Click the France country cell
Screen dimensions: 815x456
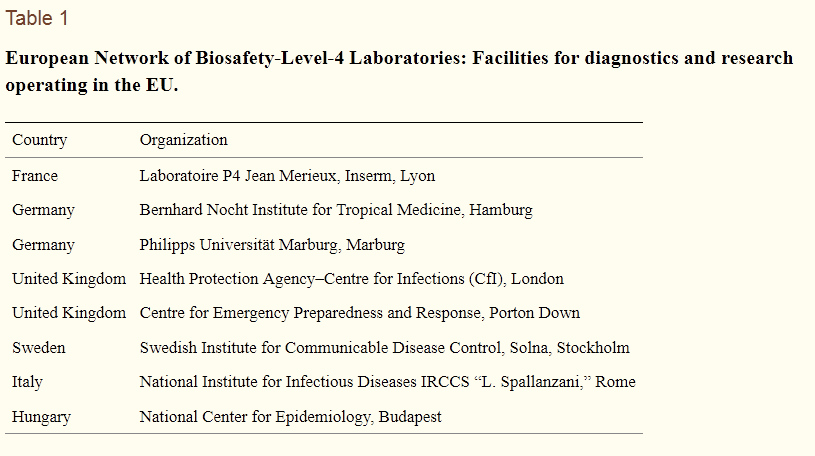pyautogui.click(x=35, y=176)
